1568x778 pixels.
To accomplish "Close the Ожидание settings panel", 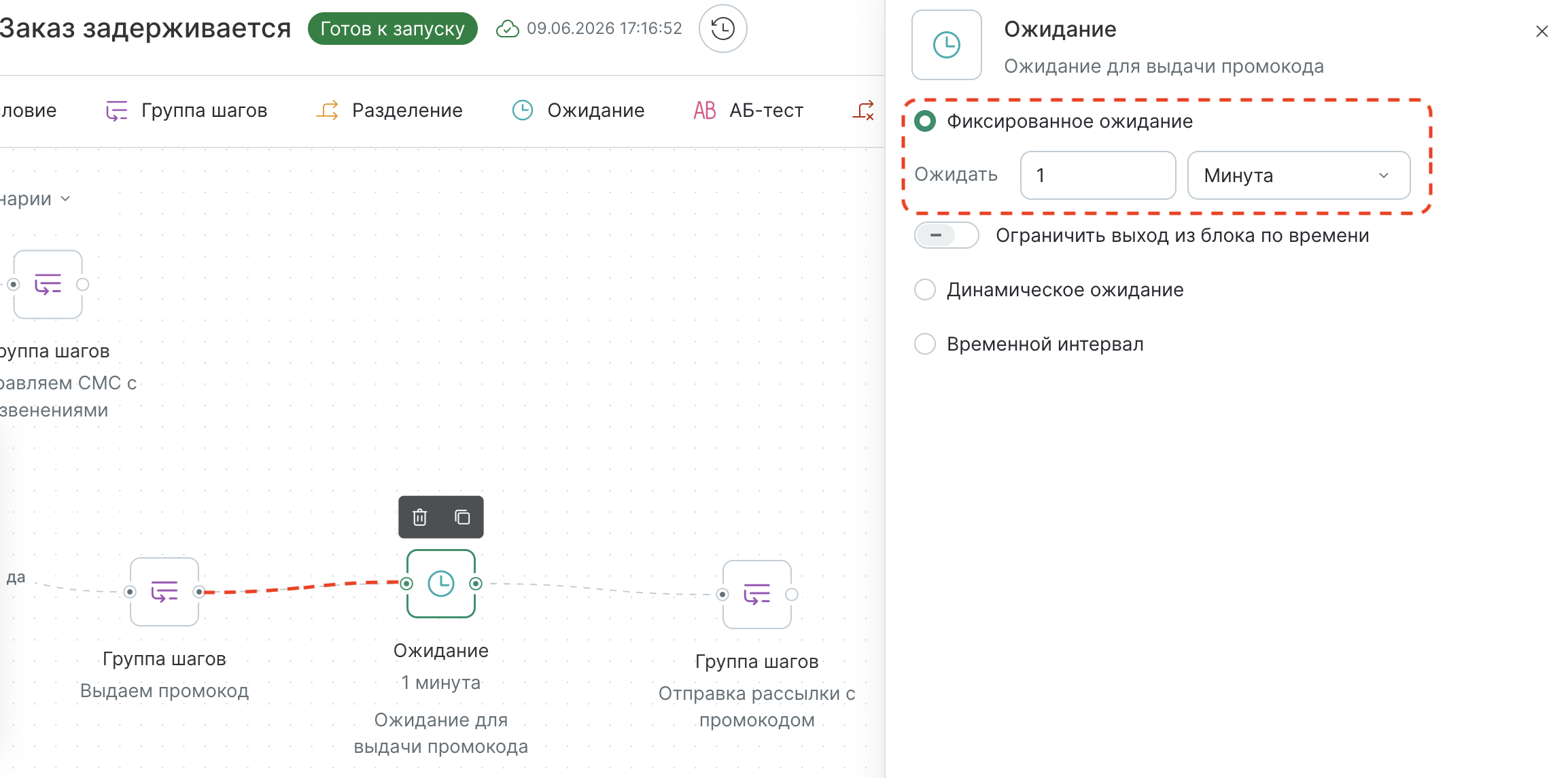I will [x=1542, y=31].
